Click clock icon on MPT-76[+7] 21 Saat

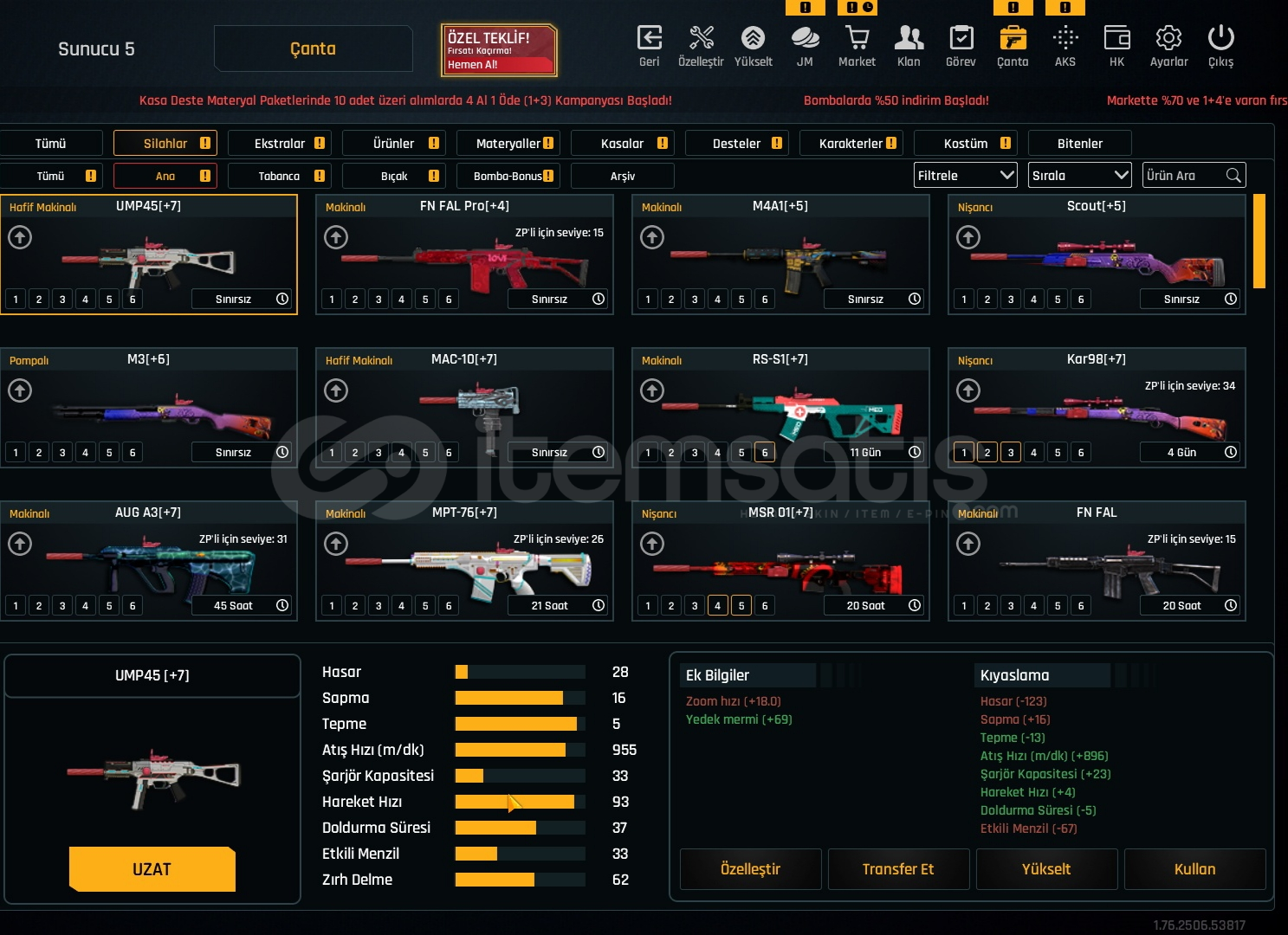click(599, 605)
